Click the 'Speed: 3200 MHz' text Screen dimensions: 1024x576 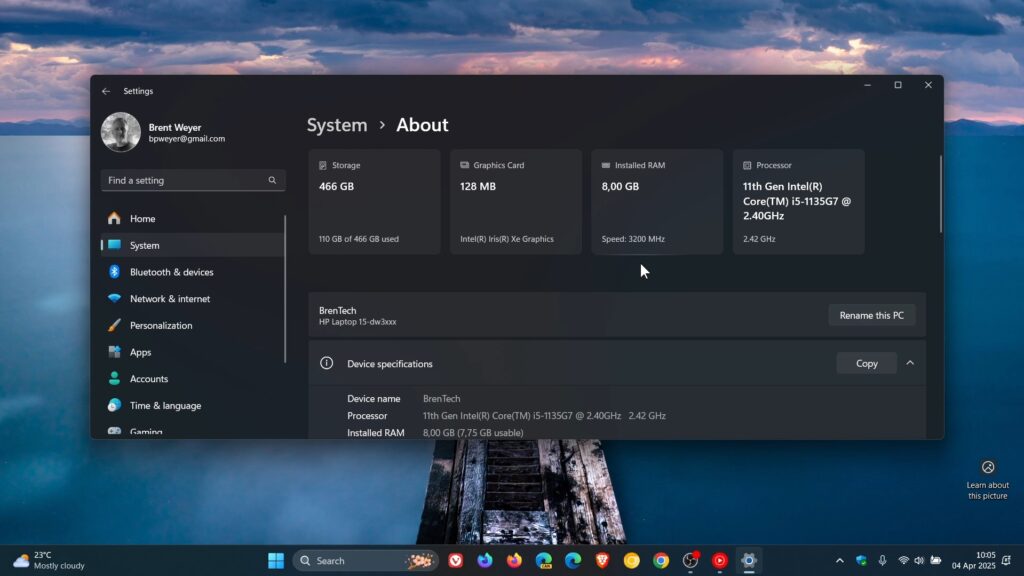[633, 239]
